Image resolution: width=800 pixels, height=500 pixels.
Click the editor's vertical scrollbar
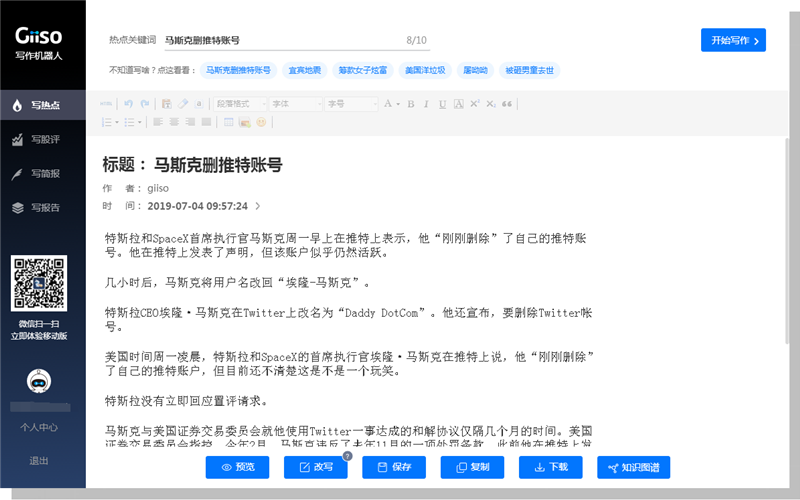coord(786,240)
